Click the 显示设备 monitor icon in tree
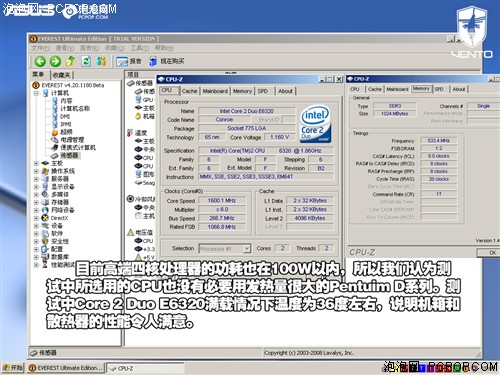The image size is (500, 375). tap(45, 187)
